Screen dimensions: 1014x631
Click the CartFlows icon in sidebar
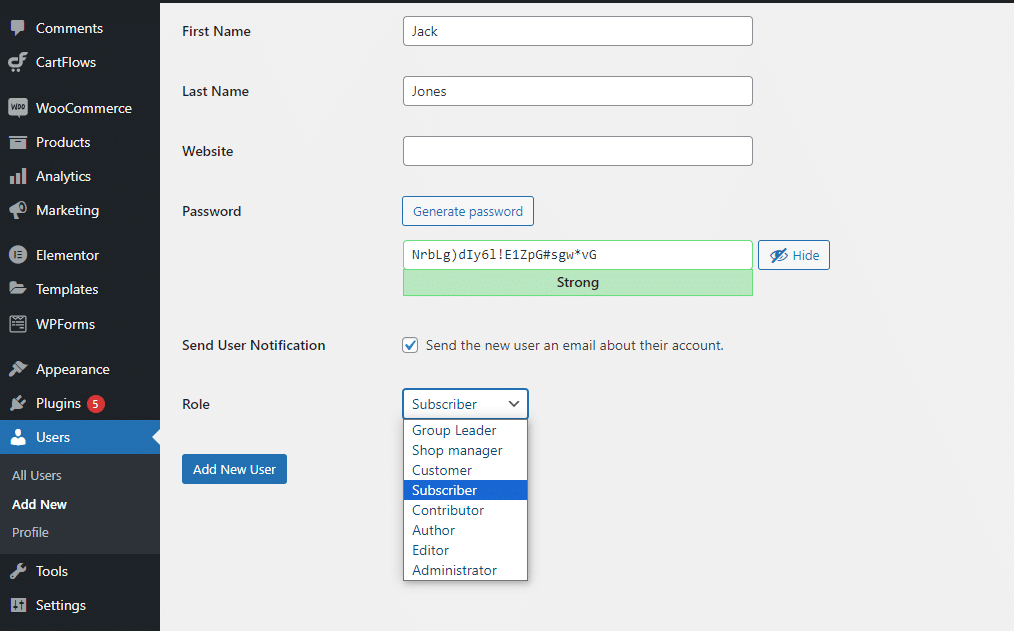(18, 62)
